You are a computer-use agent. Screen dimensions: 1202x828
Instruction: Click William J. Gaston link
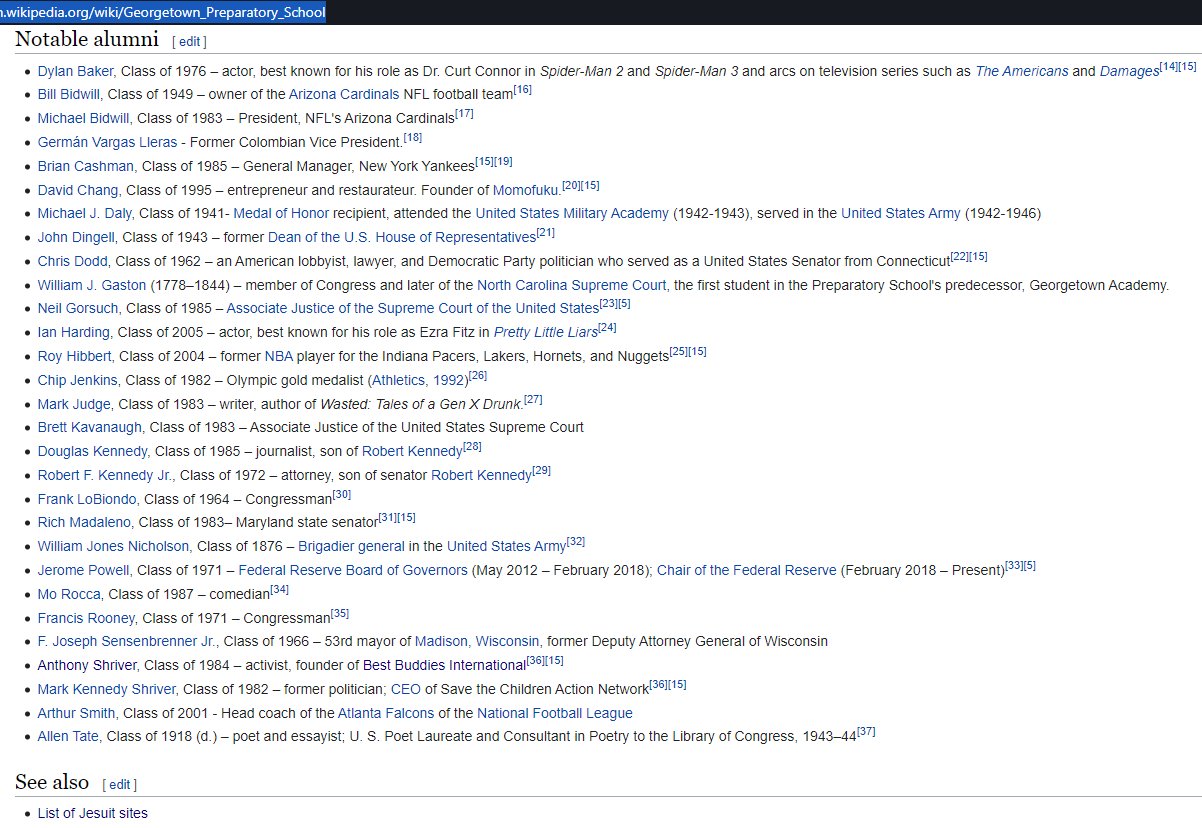92,285
